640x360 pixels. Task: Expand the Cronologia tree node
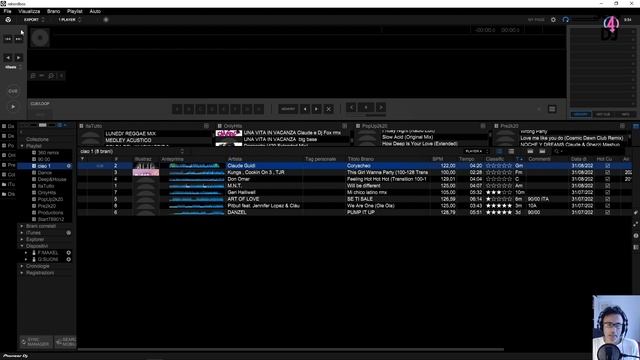click(22, 266)
